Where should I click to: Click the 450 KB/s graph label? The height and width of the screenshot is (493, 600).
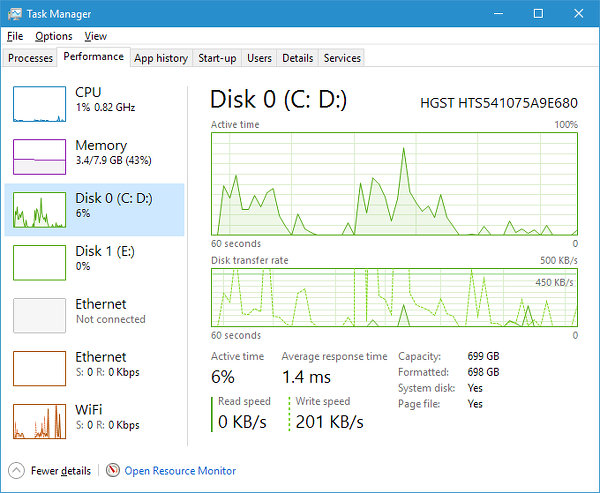[554, 282]
